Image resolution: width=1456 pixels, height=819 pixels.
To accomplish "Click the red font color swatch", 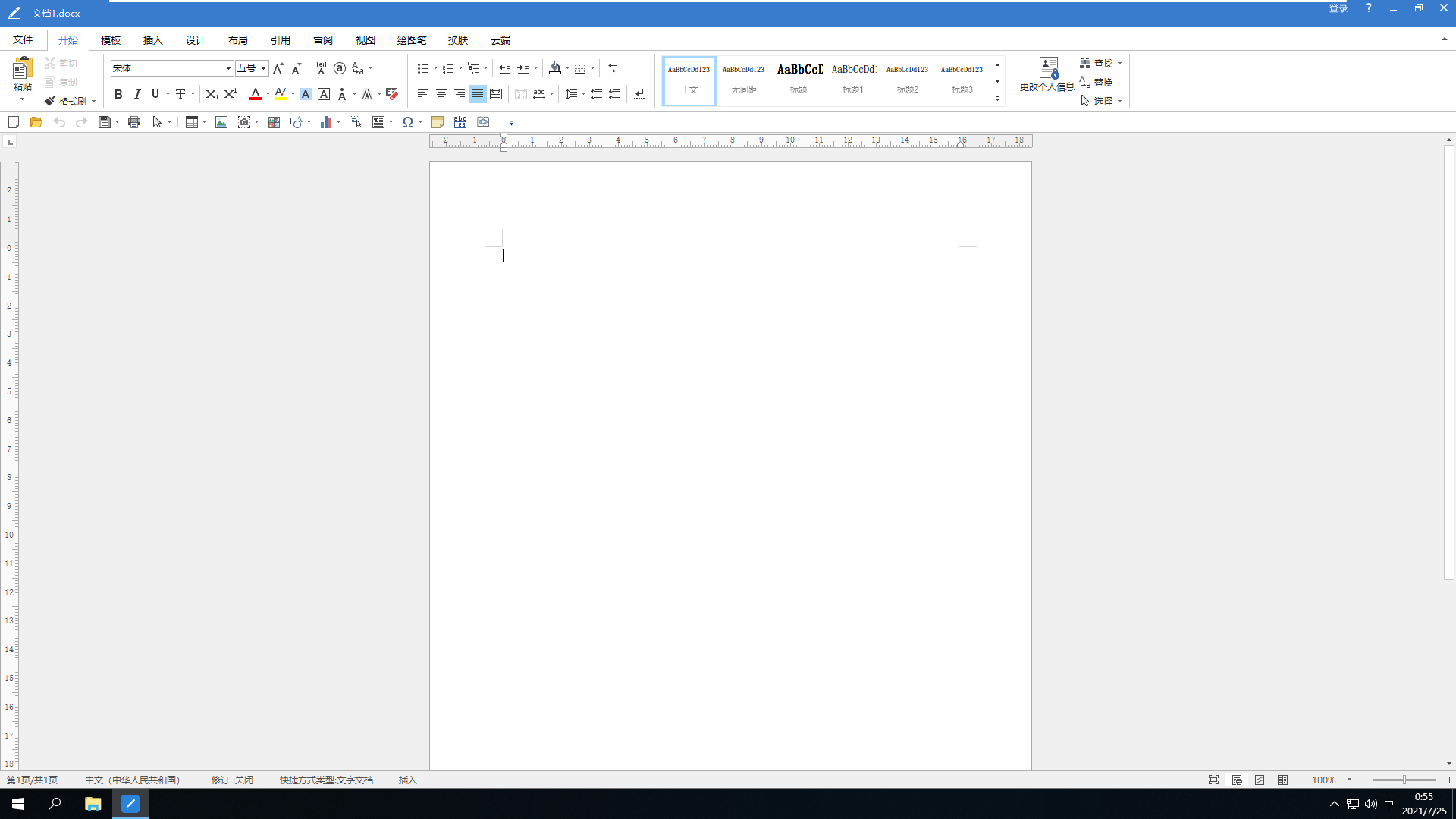I will tap(256, 94).
